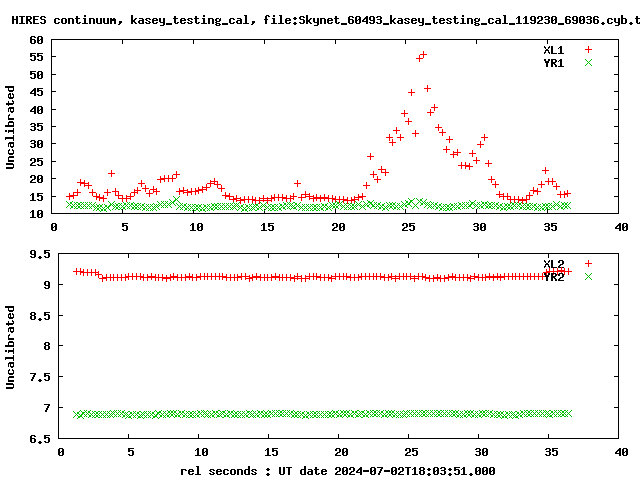Click the rel seconds UT date axis label
640x480 pixels.
[338, 471]
